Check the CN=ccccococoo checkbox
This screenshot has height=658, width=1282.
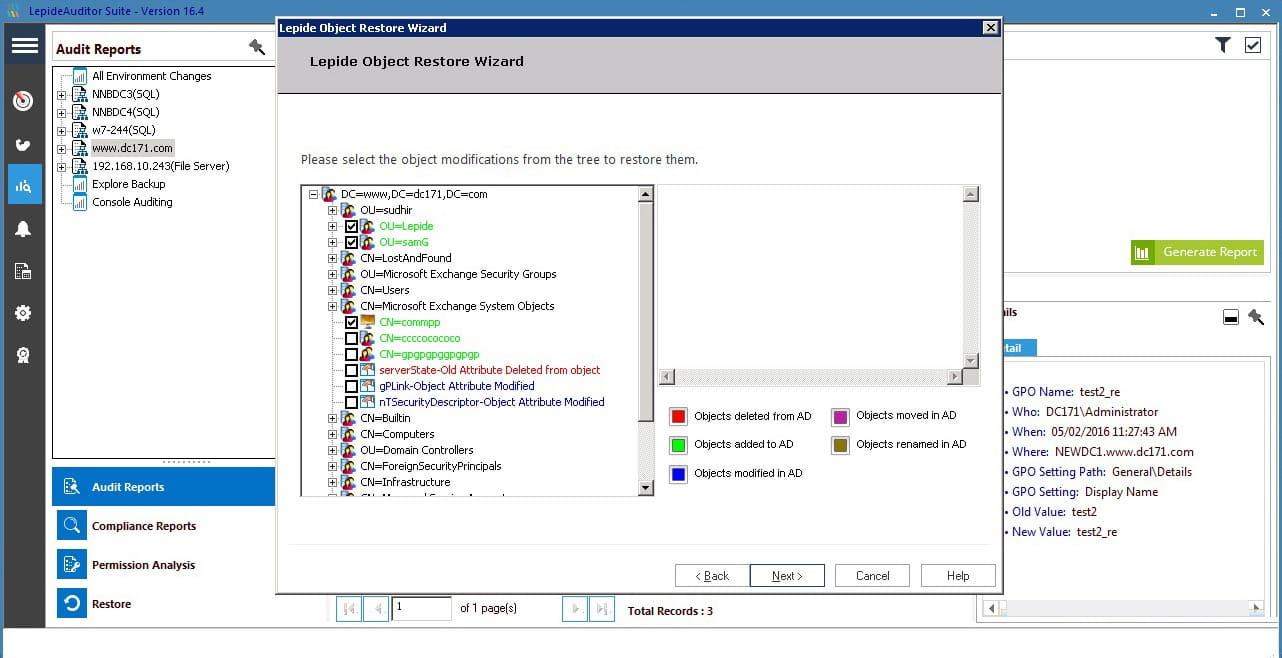(x=351, y=339)
